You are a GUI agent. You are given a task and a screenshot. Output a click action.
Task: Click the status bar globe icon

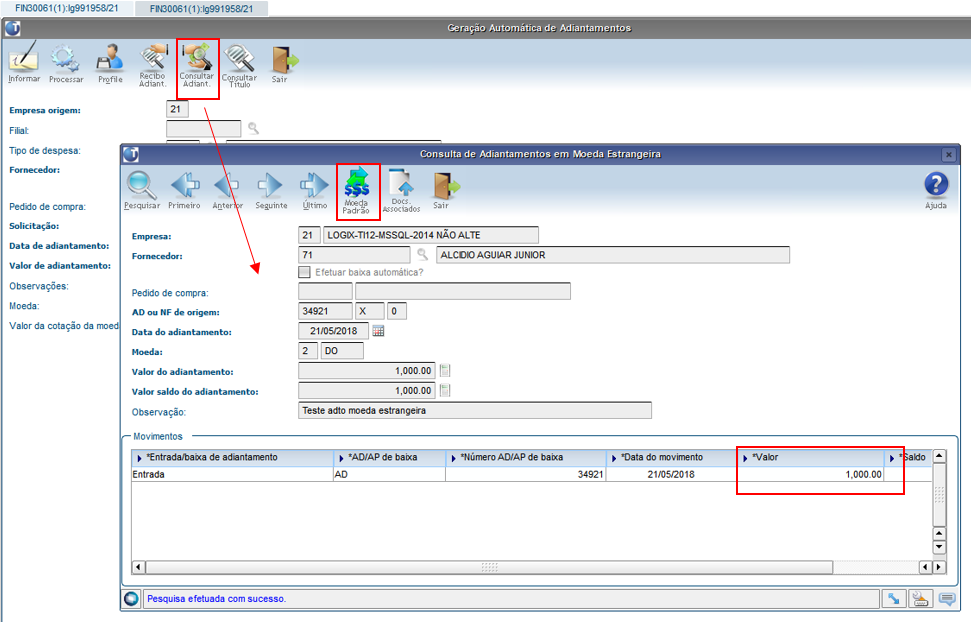point(131,598)
